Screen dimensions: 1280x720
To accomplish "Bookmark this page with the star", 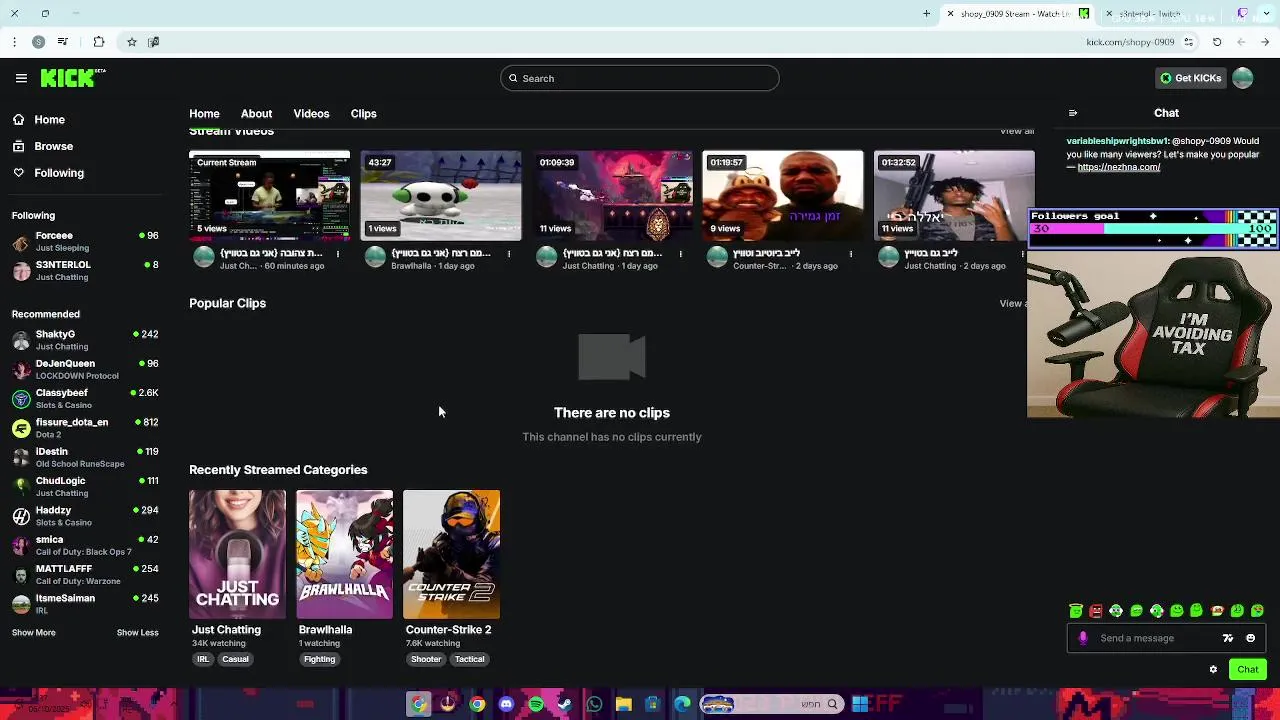I will tap(131, 42).
